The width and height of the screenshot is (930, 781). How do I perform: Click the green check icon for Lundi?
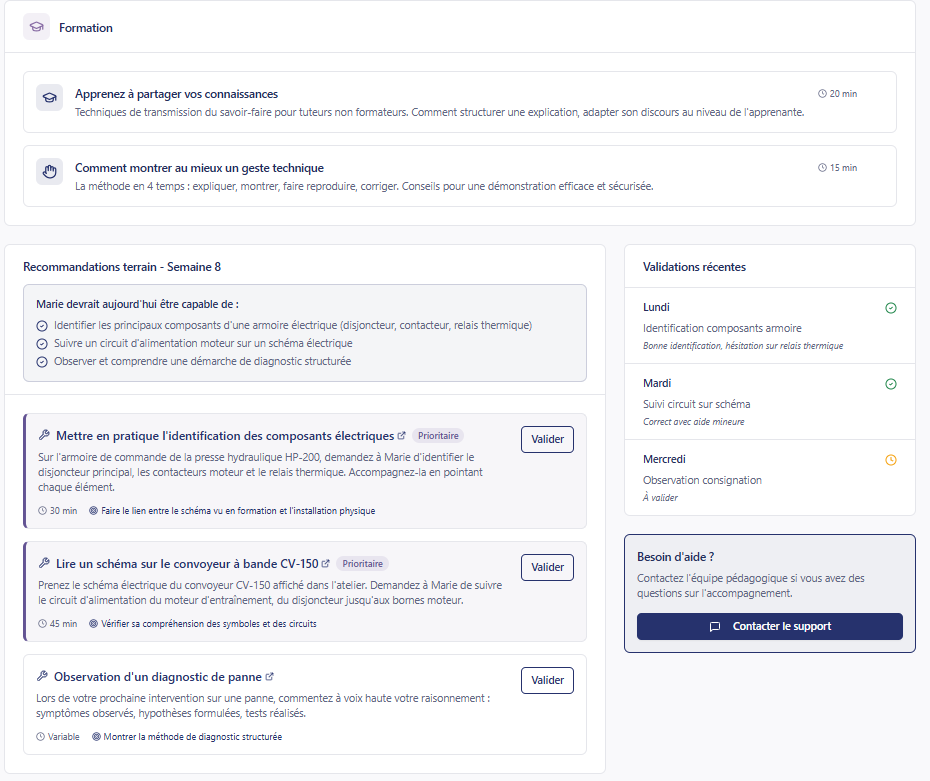[x=891, y=308]
